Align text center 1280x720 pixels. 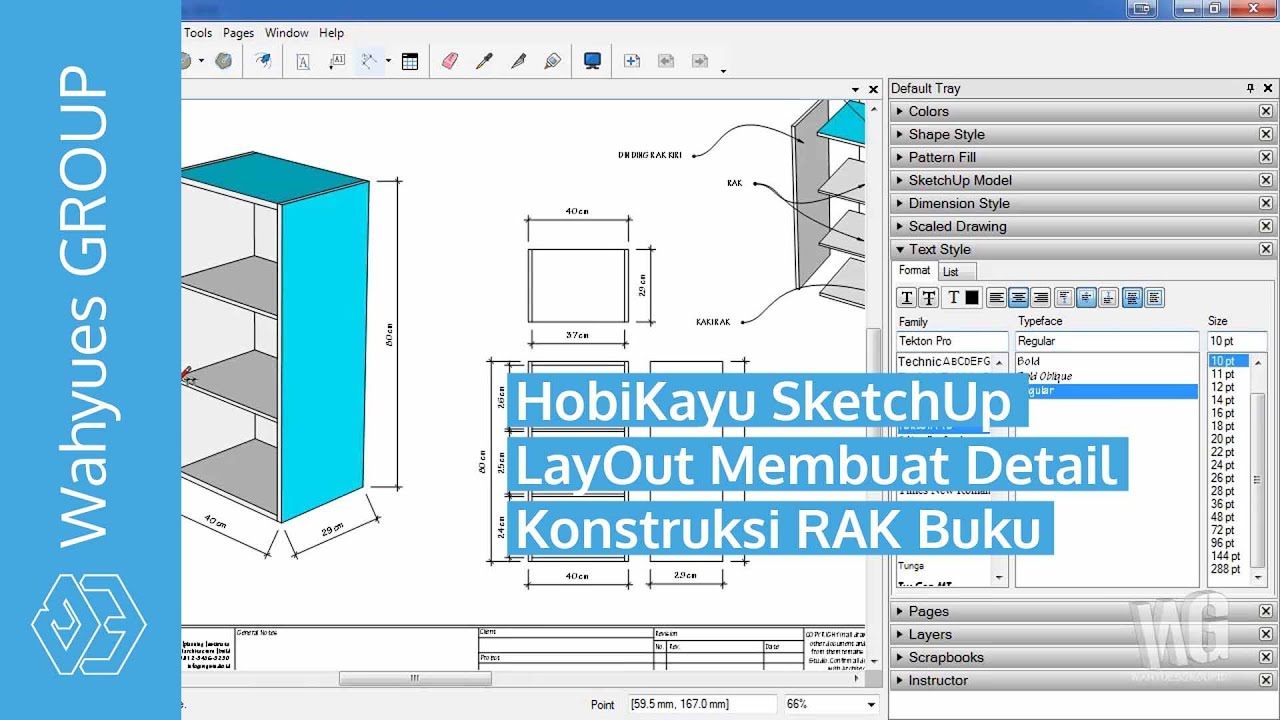coord(1018,297)
